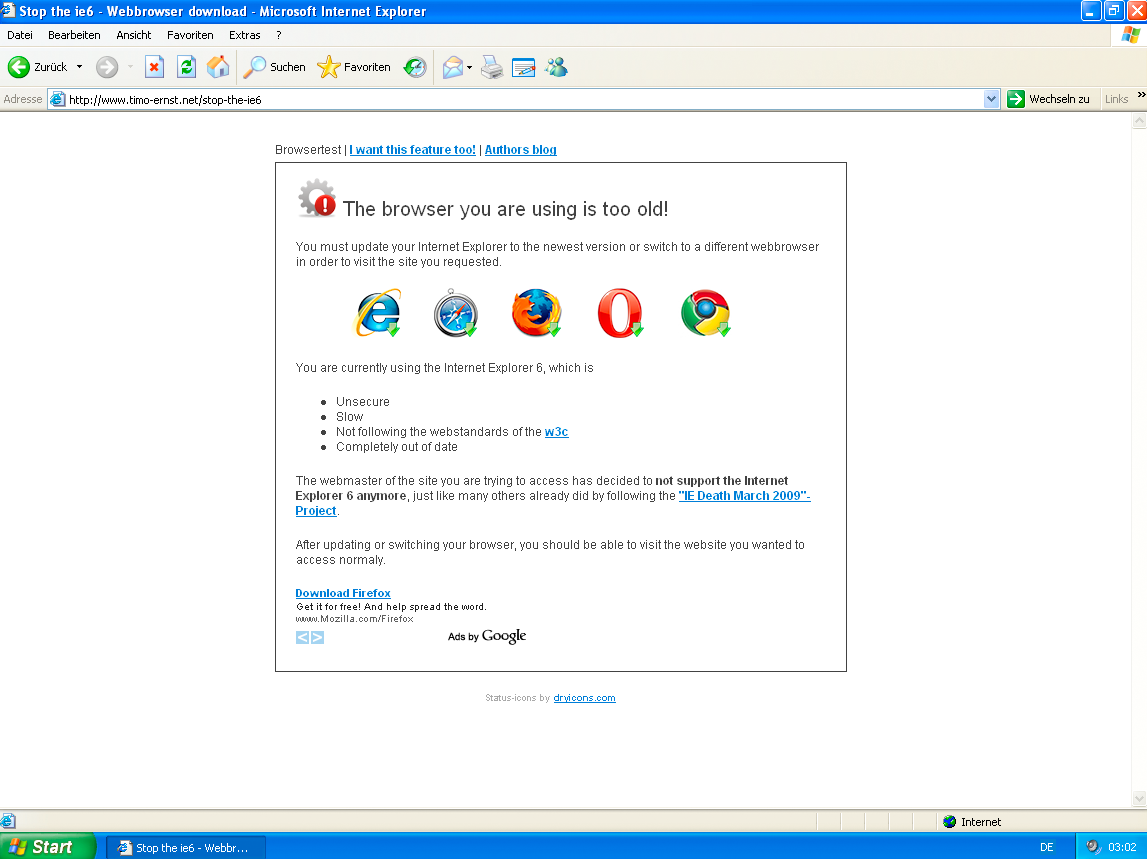This screenshot has height=859, width=1147.
Task: Open the IE Death March 2009 Project link
Action: [745, 495]
